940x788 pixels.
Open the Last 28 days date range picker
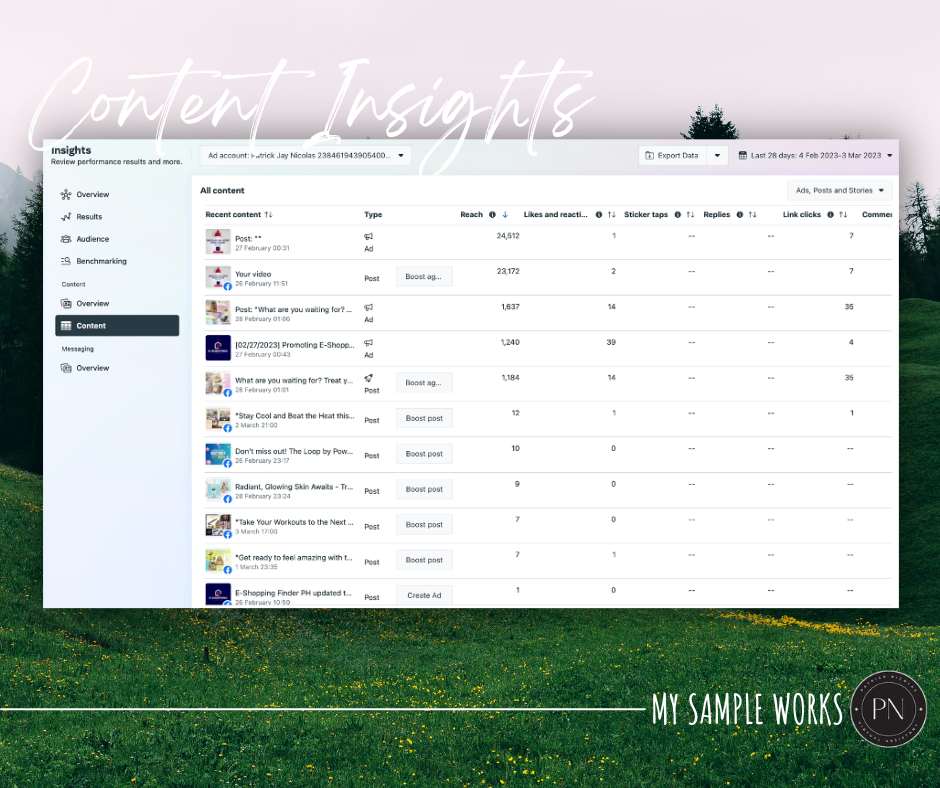point(815,155)
